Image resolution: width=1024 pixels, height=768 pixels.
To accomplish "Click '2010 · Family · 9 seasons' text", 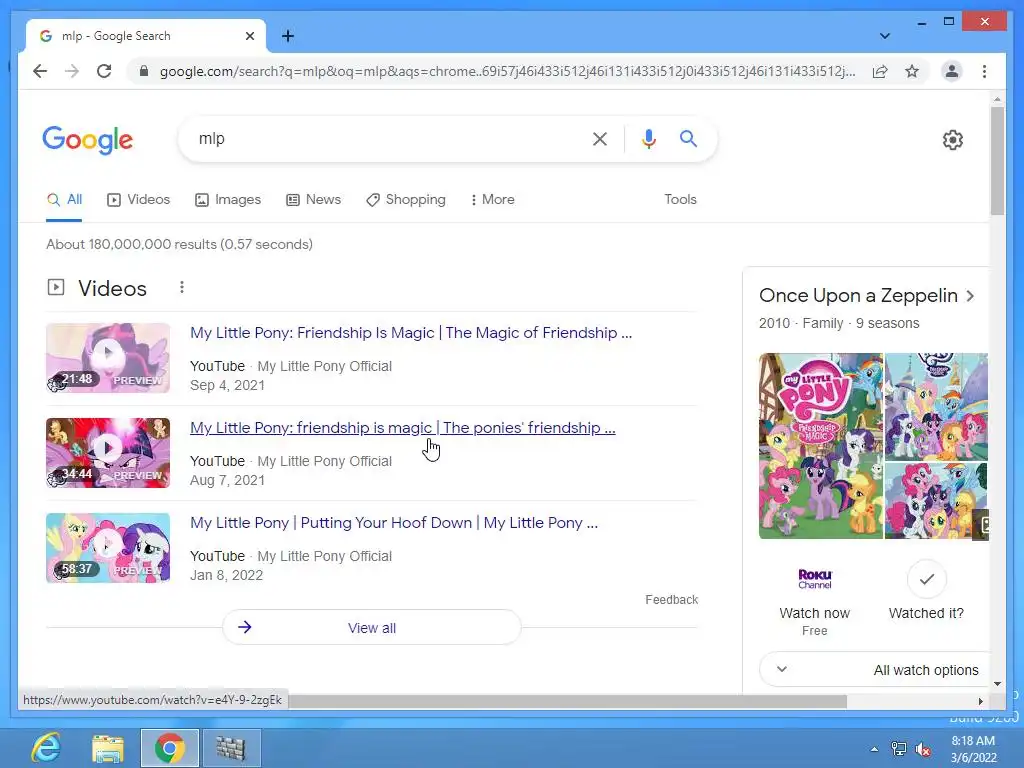I will pyautogui.click(x=839, y=323).
